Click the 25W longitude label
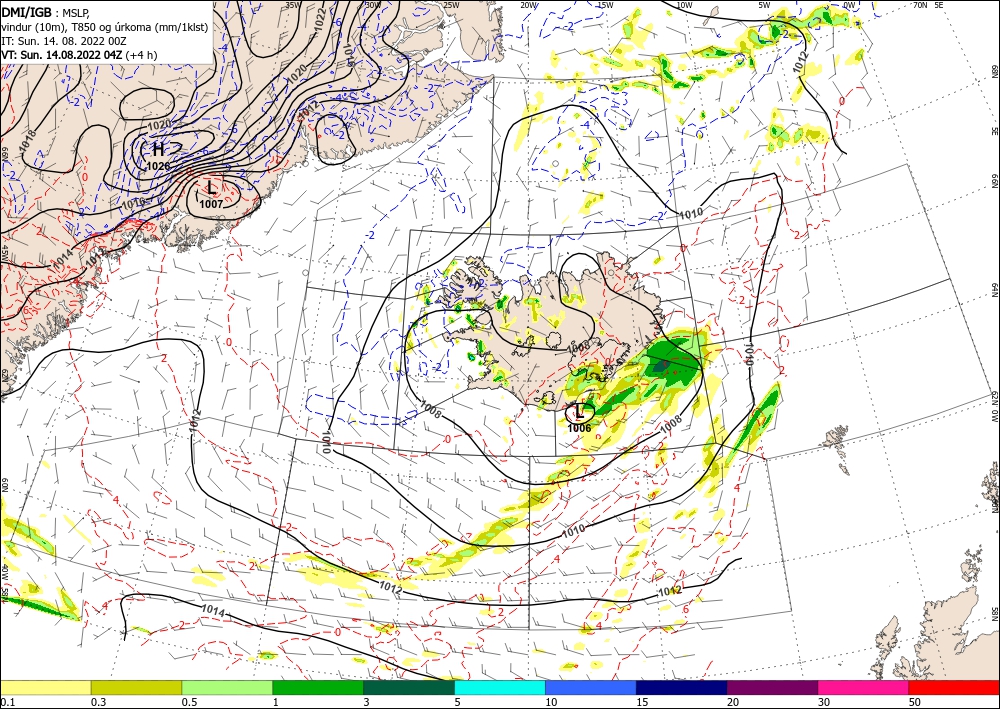Screen dimensions: 1000x709 coord(452,4)
